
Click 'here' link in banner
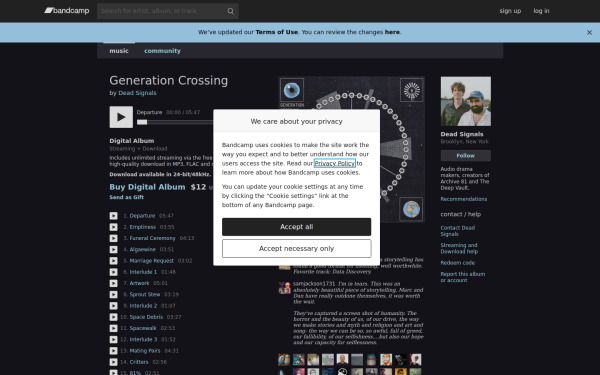(x=392, y=32)
